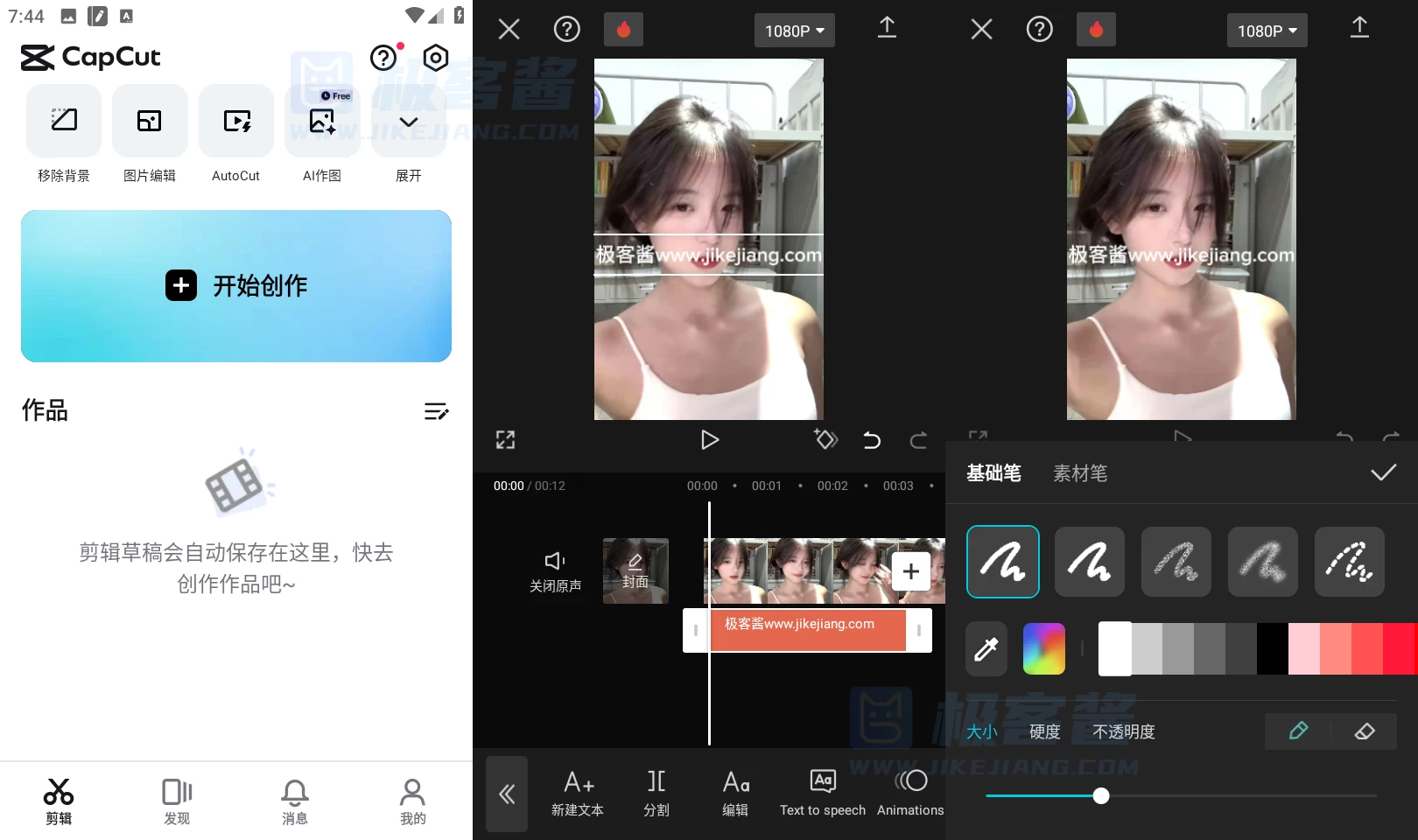This screenshot has height=840, width=1418.
Task: Switch to the 基础笔 brush tab
Action: coord(993,473)
